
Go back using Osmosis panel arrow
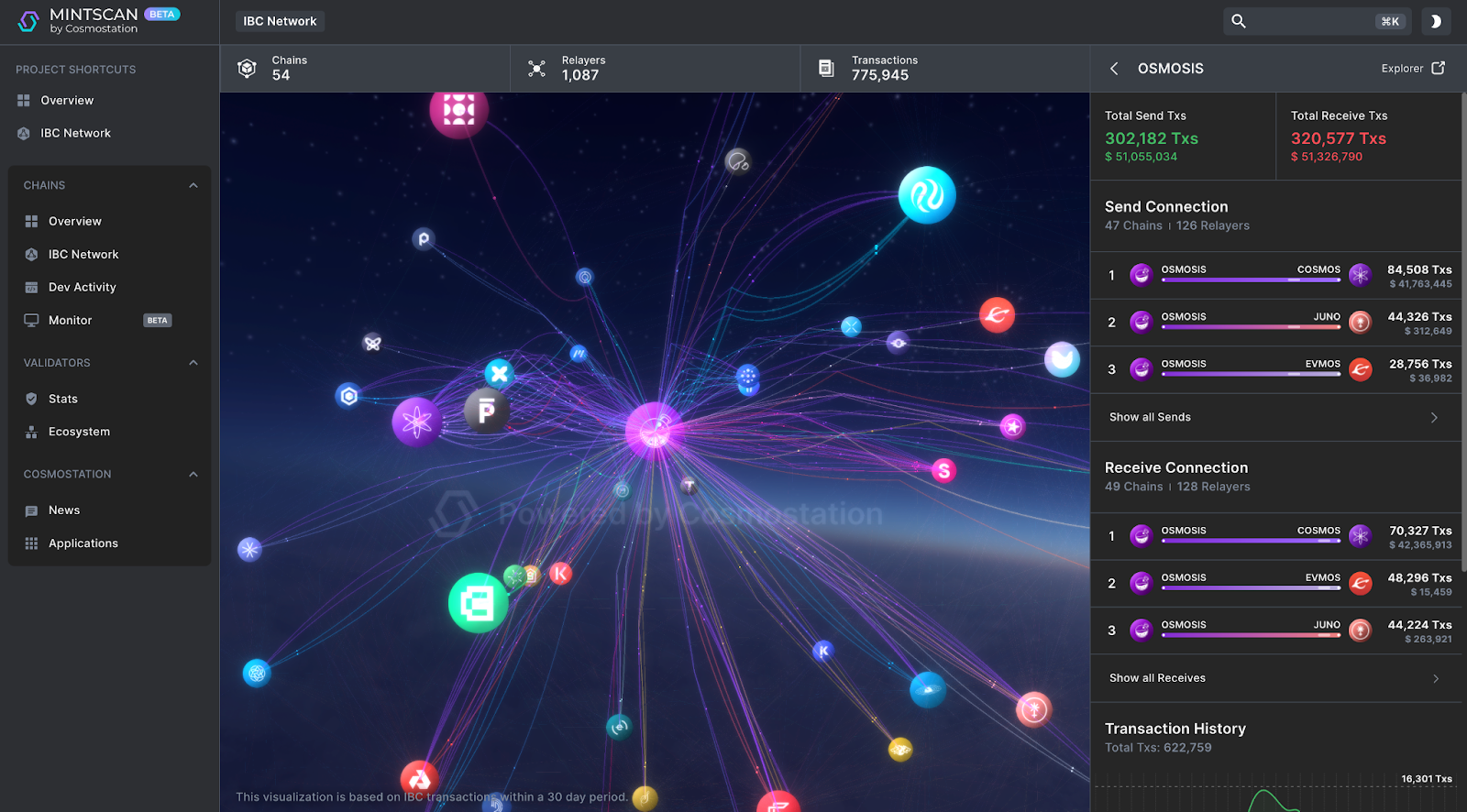[x=1114, y=69]
